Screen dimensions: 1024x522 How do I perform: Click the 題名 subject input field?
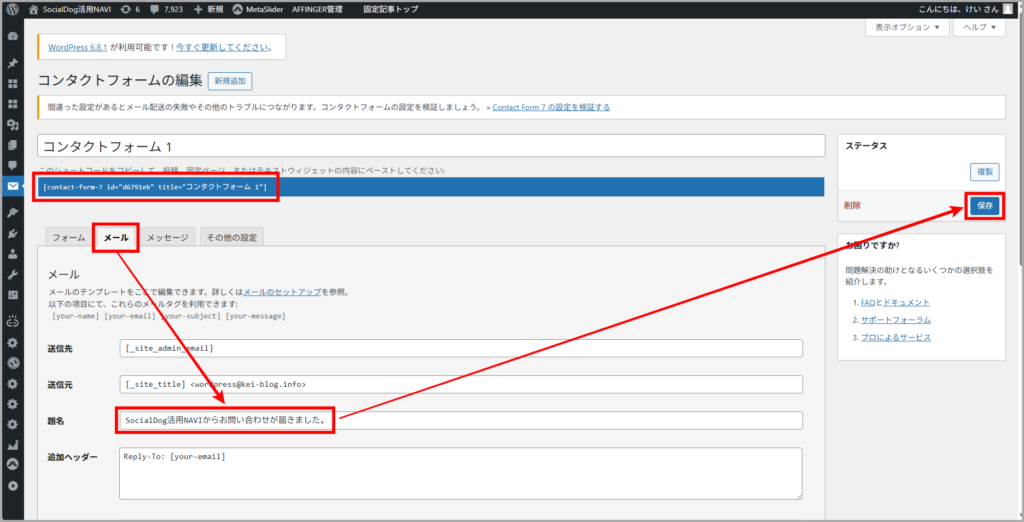coord(460,421)
